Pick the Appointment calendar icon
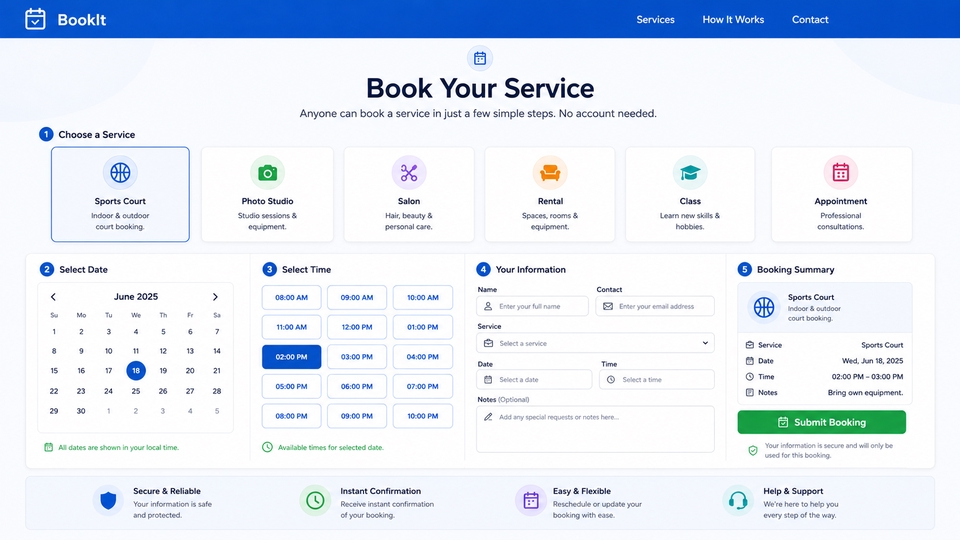The width and height of the screenshot is (960, 540). [841, 173]
